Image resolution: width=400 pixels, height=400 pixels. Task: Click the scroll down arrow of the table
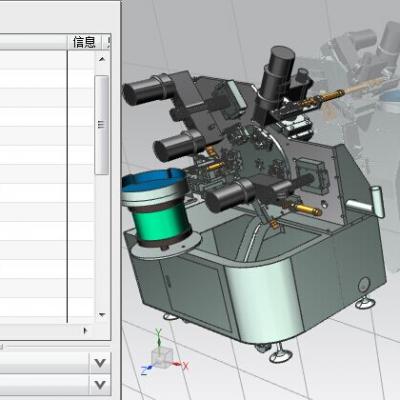pyautogui.click(x=102, y=315)
